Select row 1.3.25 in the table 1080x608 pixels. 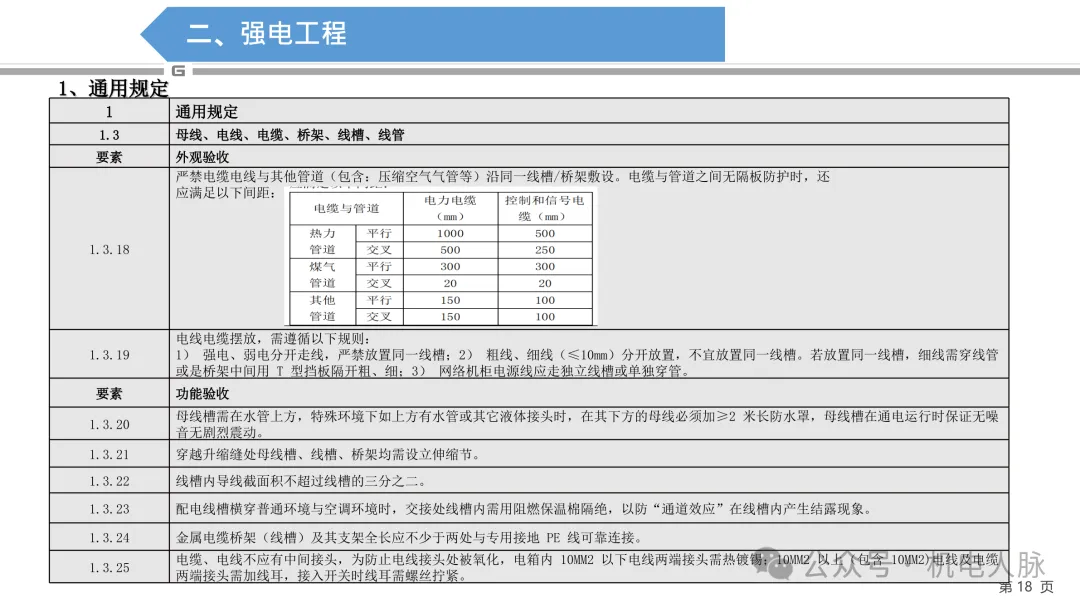[x=110, y=570]
